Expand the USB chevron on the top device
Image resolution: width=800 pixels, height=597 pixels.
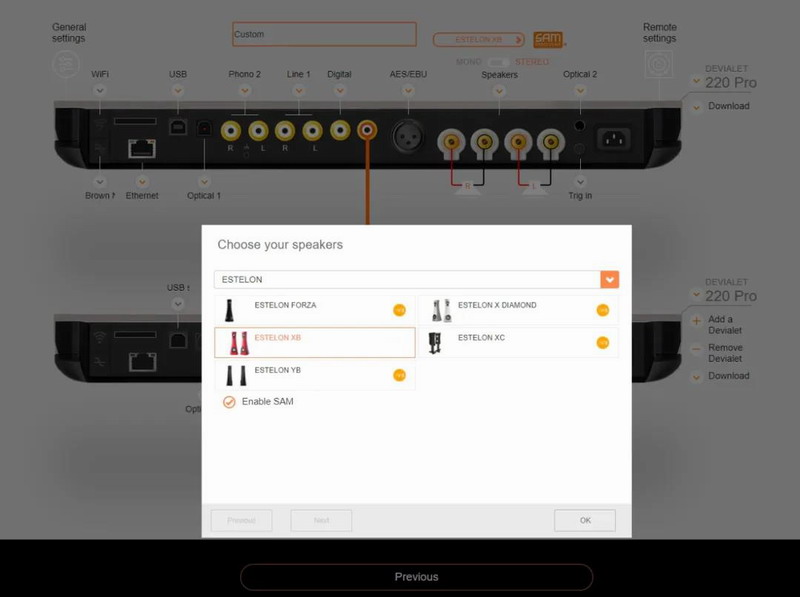point(178,91)
